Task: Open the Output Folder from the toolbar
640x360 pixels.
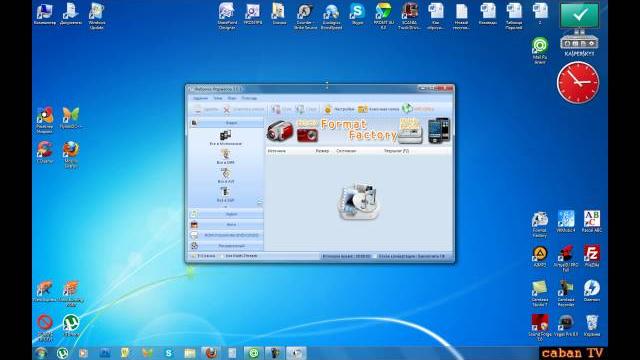Action: pyautogui.click(x=378, y=109)
